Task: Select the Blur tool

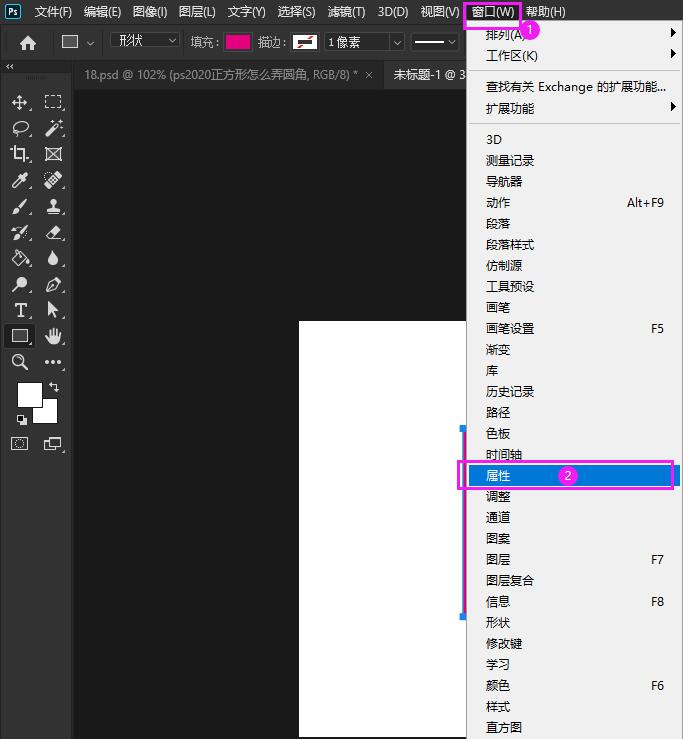Action: pos(53,258)
